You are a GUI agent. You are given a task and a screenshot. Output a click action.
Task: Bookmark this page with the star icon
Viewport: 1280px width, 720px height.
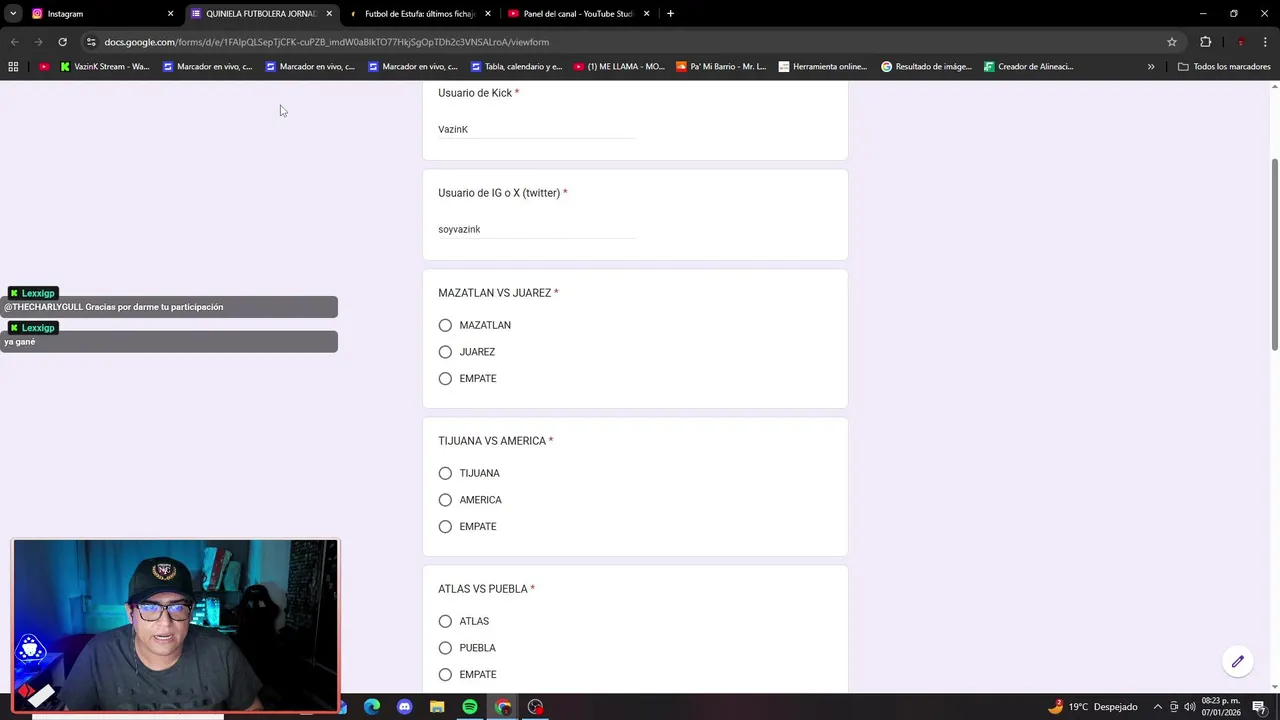coord(1172,42)
